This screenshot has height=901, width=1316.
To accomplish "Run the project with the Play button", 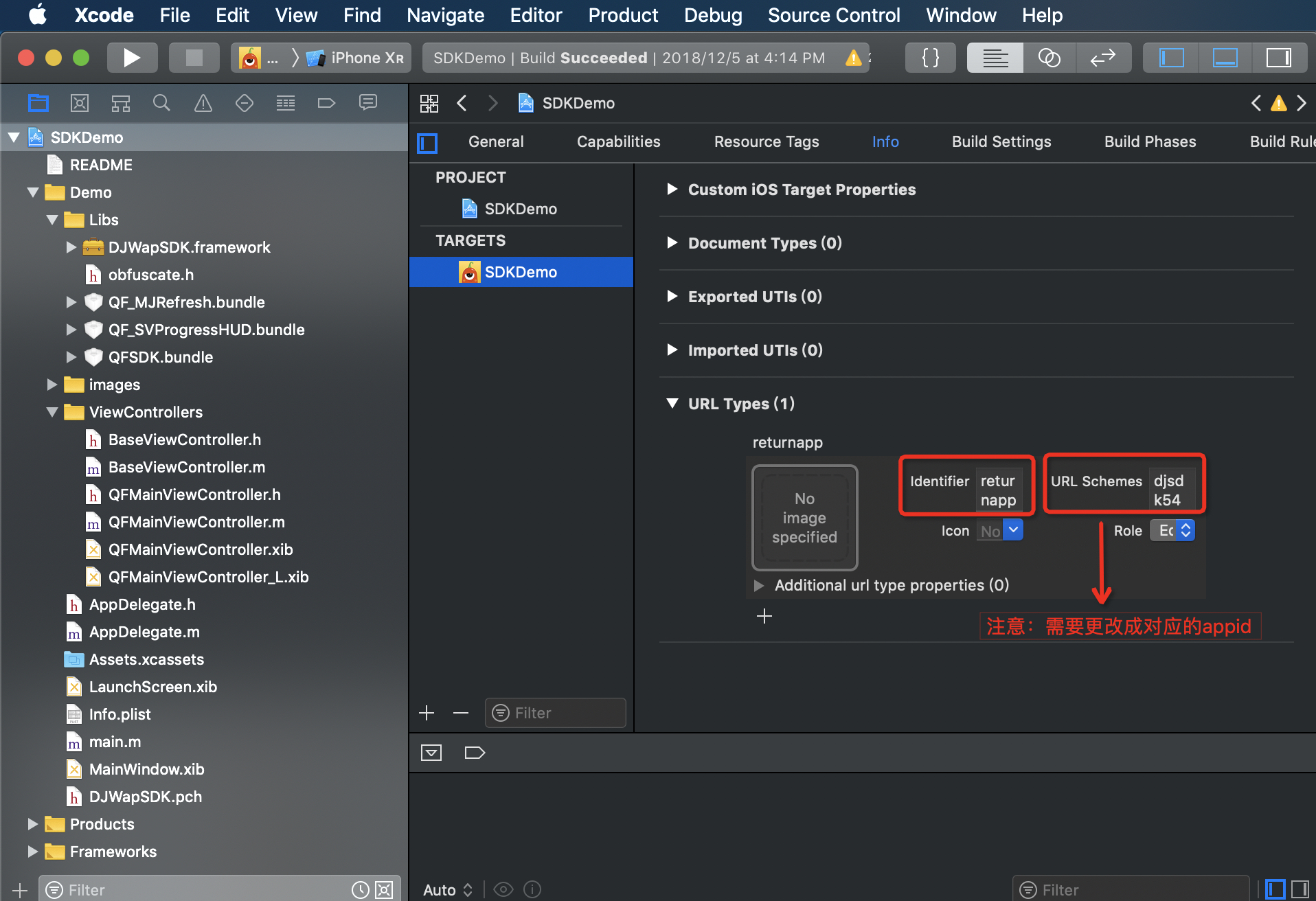I will pos(132,58).
